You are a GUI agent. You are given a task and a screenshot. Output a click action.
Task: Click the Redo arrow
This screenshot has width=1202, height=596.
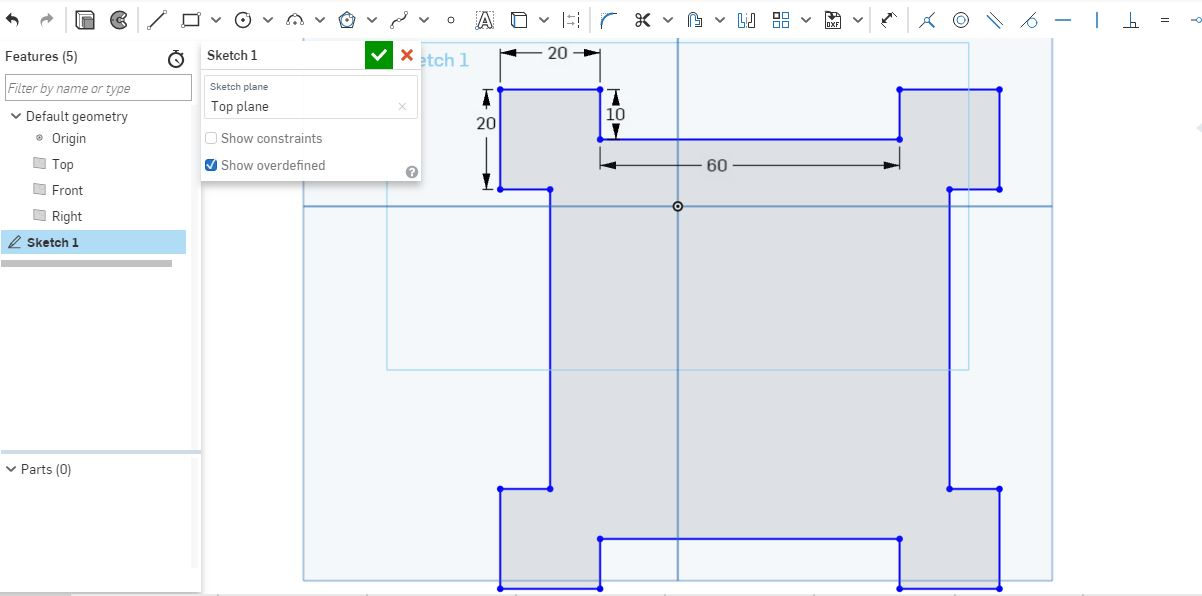coord(46,20)
